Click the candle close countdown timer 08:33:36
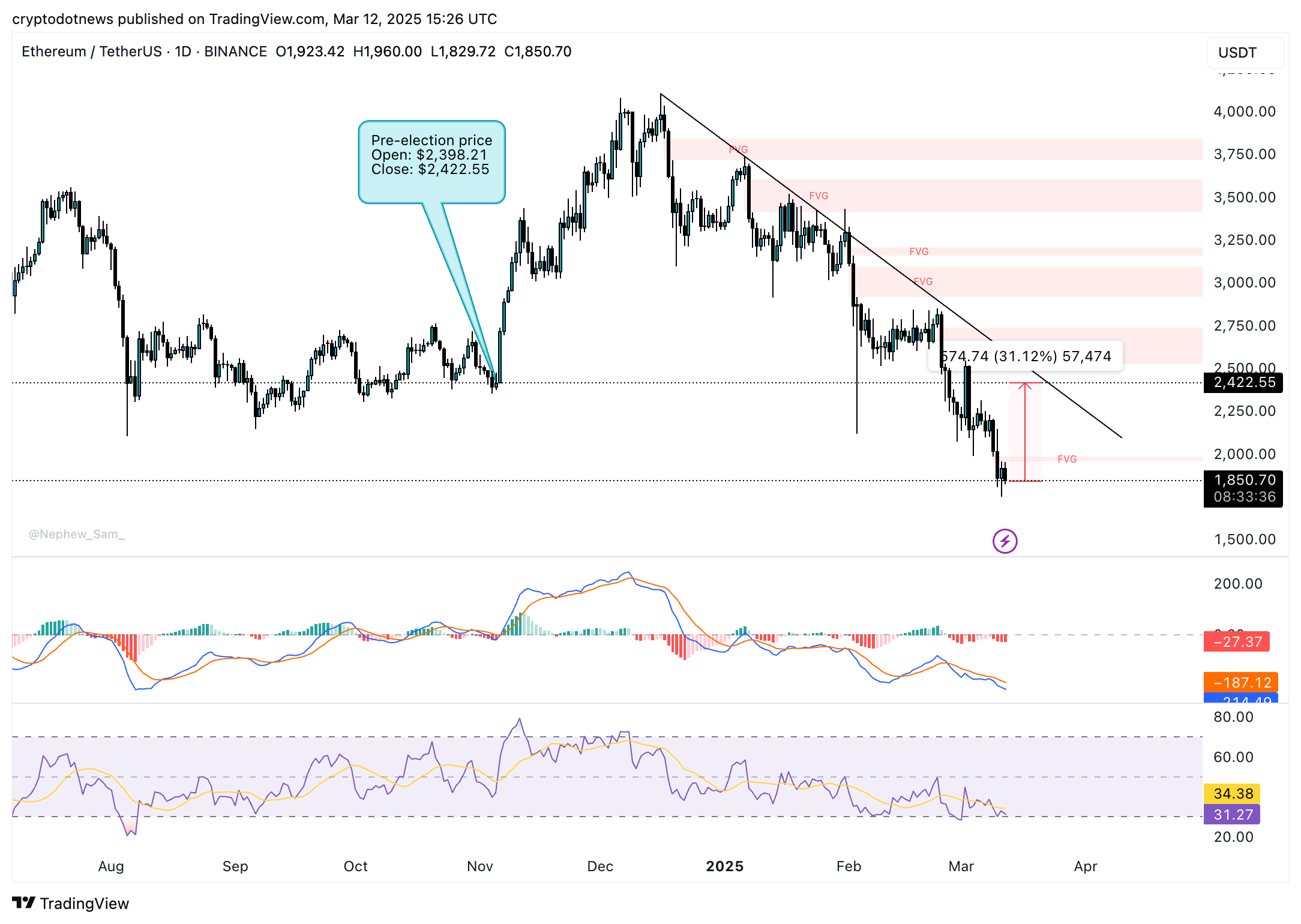This screenshot has width=1301, height=924. (1243, 496)
